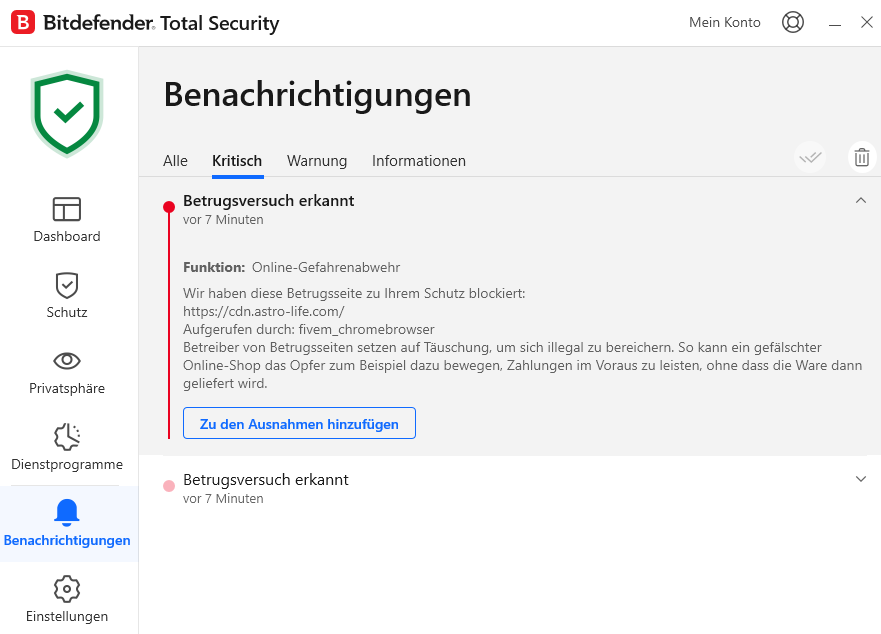Switch to the Warnung tab
881x634 pixels.
coord(317,161)
